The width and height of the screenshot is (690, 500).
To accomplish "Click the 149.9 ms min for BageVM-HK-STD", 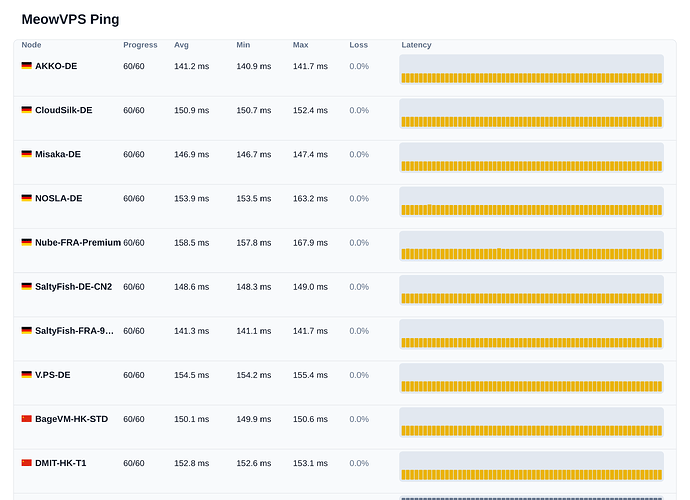I will pyautogui.click(x=253, y=419).
